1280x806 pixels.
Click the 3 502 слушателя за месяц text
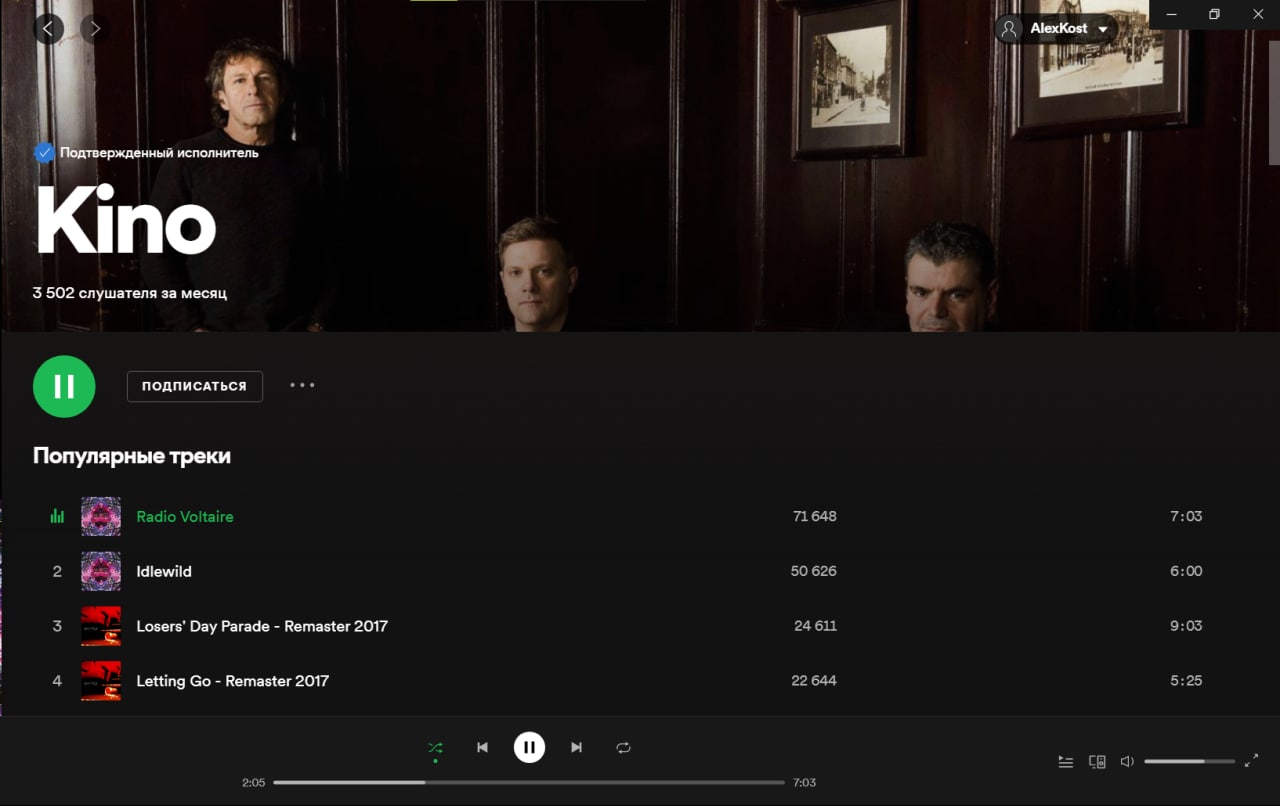pyautogui.click(x=130, y=293)
